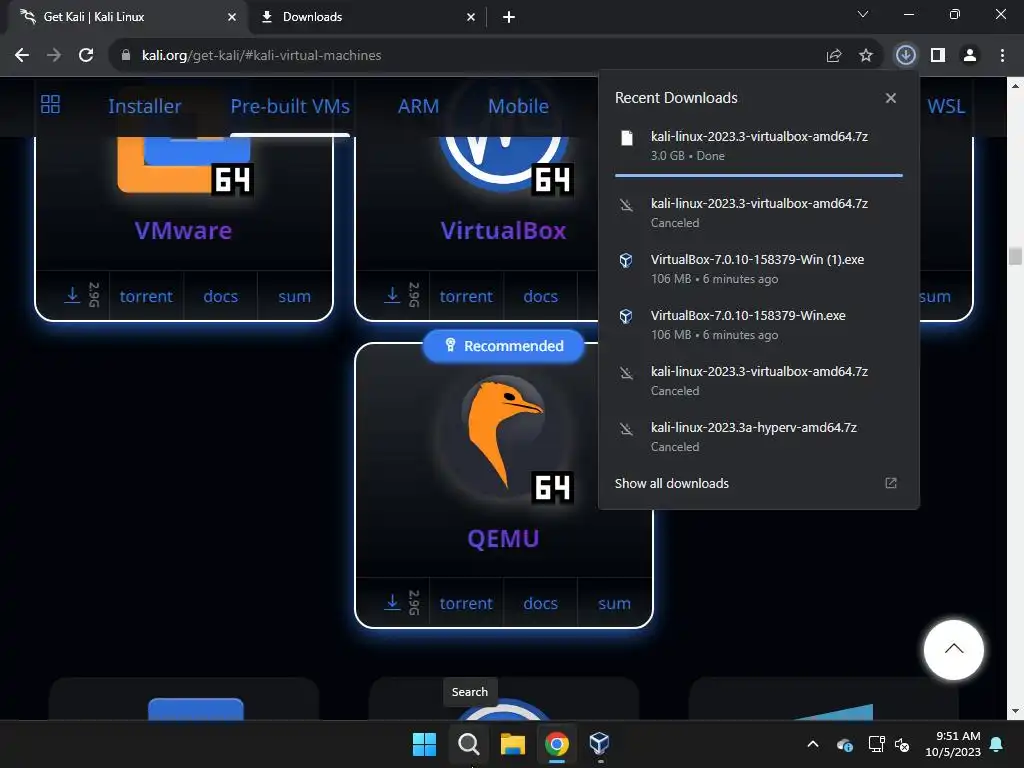Reload the Kali page
1024x768 pixels.
point(86,56)
